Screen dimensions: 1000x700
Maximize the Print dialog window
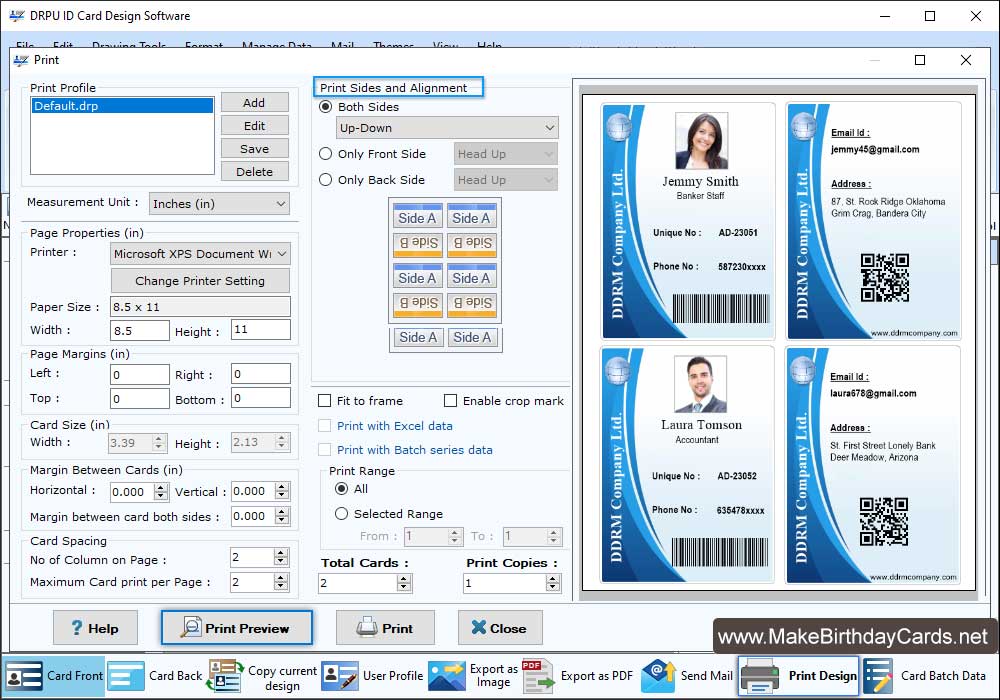tap(920, 60)
